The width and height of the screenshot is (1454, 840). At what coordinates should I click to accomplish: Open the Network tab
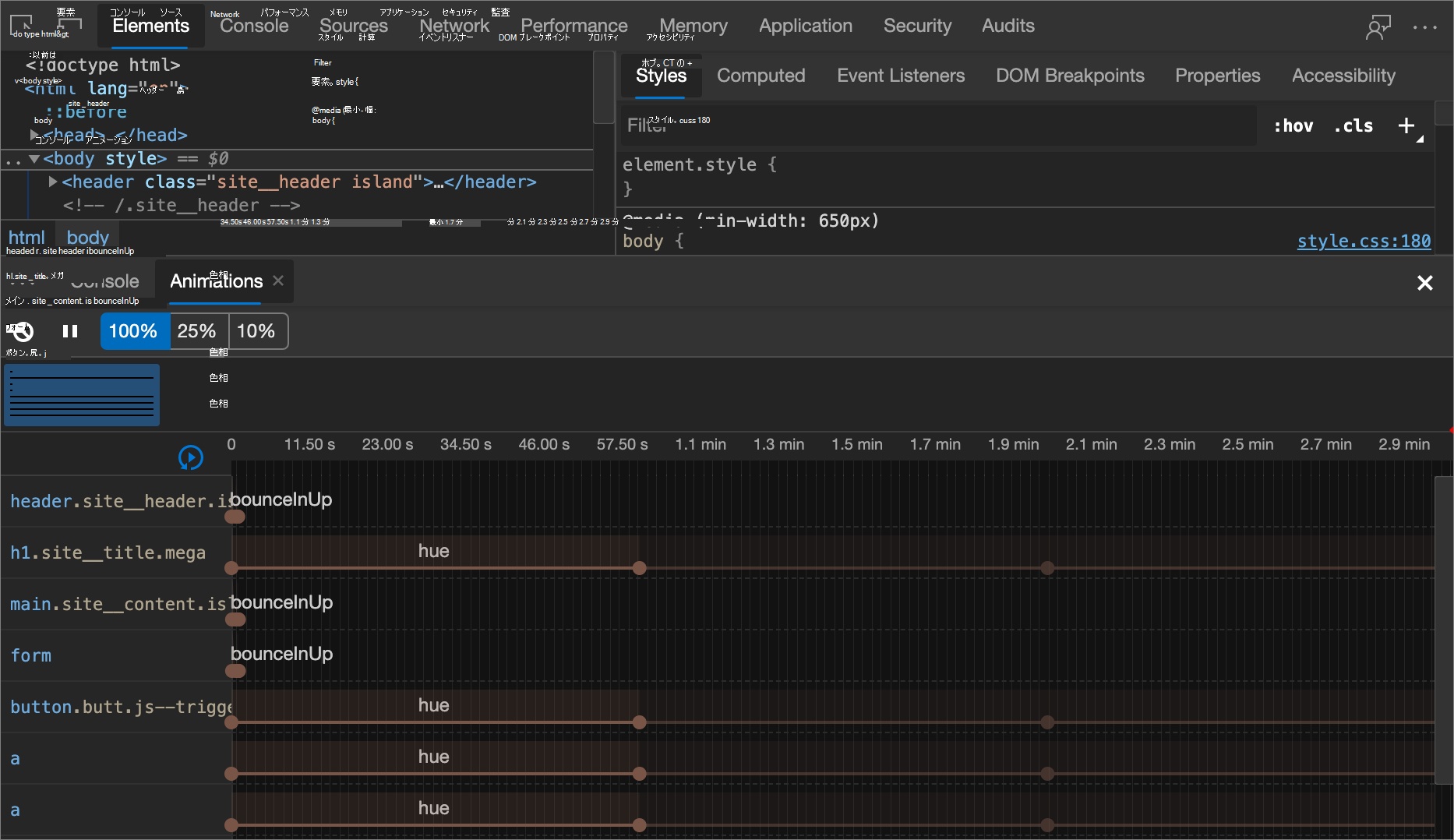[455, 26]
